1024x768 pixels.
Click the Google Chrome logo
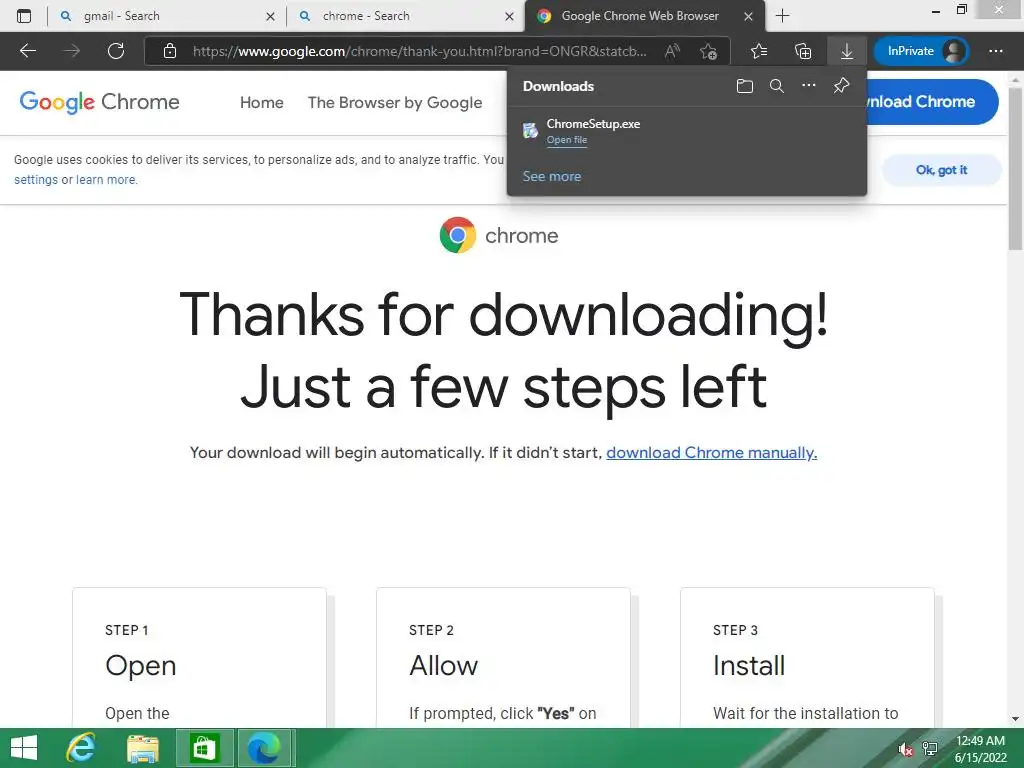99,102
